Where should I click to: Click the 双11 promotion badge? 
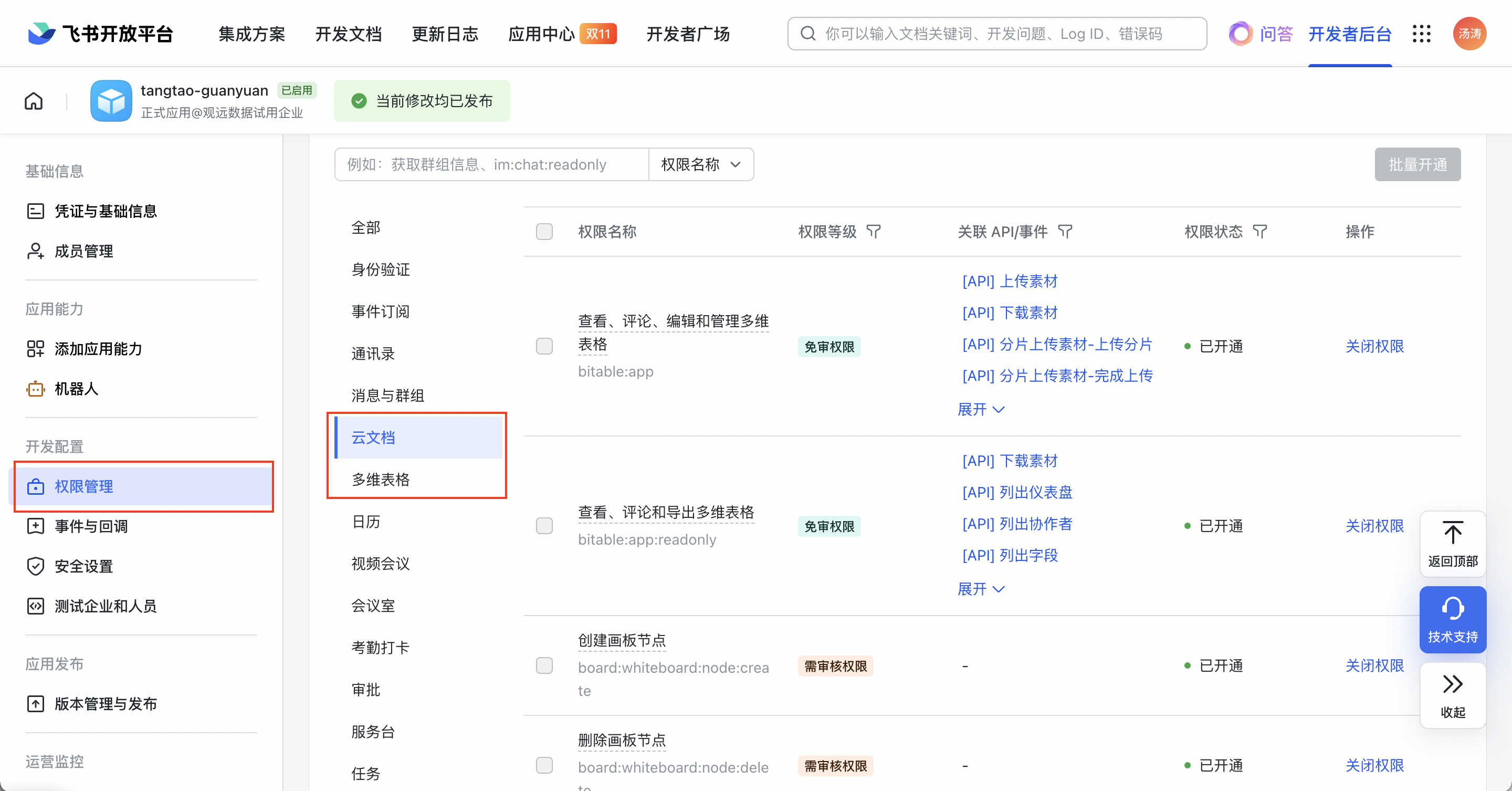tap(598, 34)
